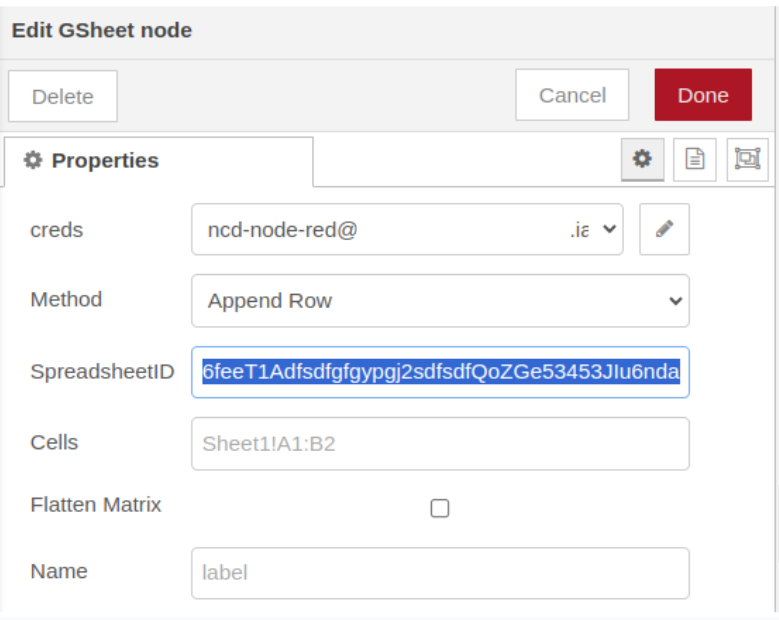Click the Delete button
This screenshot has height=620, width=779.
[x=63, y=96]
